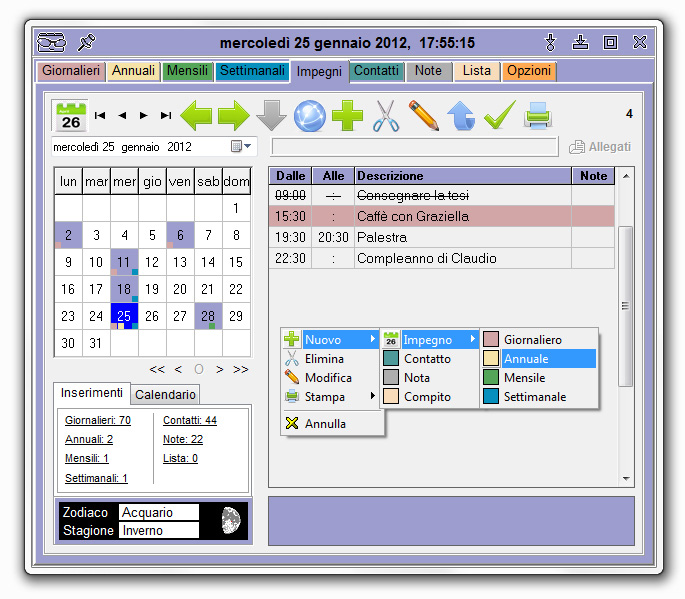The height and width of the screenshot is (599, 685).
Task: Select day 28 in the calendar
Action: coord(208,316)
